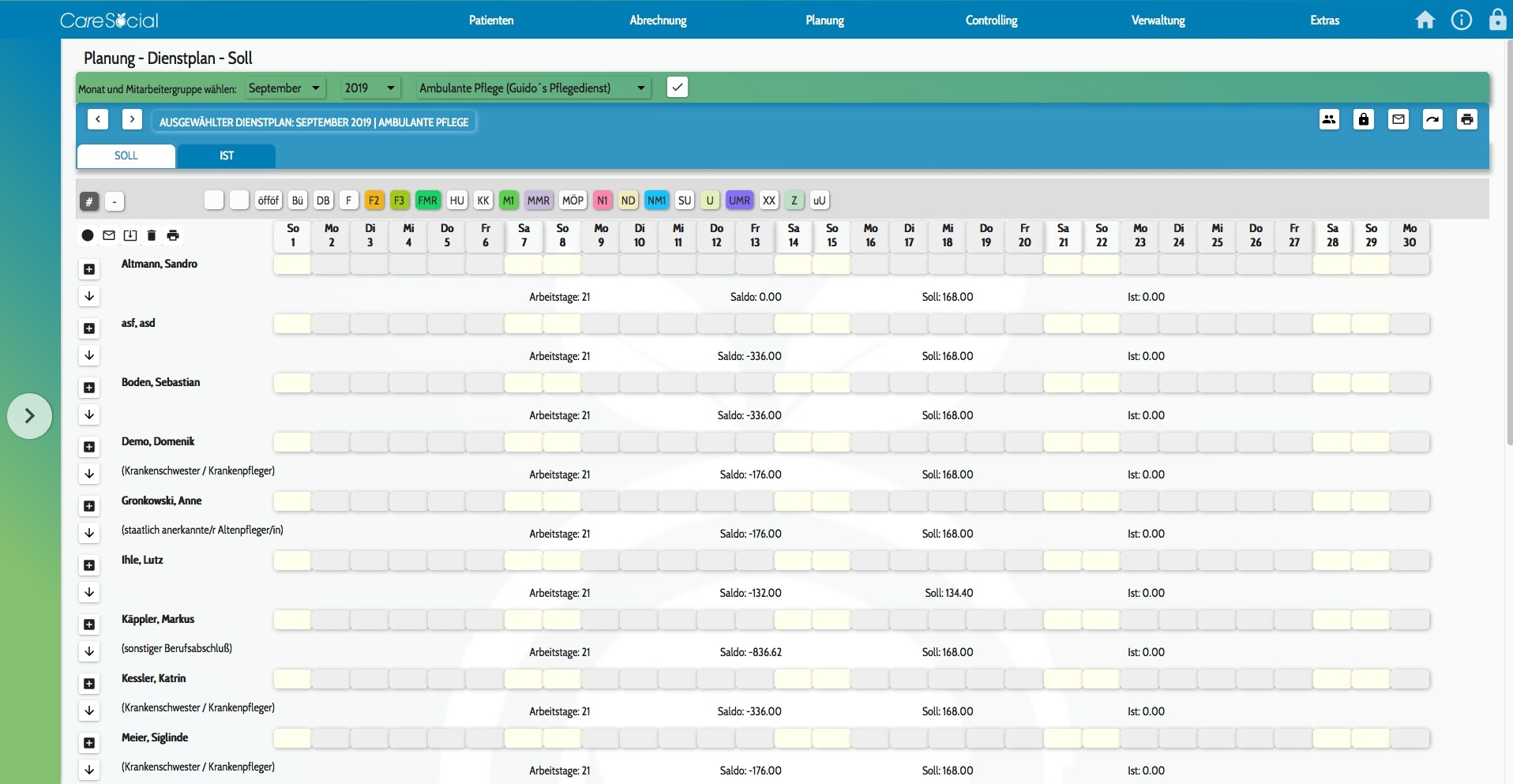This screenshot has height=784, width=1513.
Task: Select the FMR shift type button
Action: pyautogui.click(x=428, y=201)
